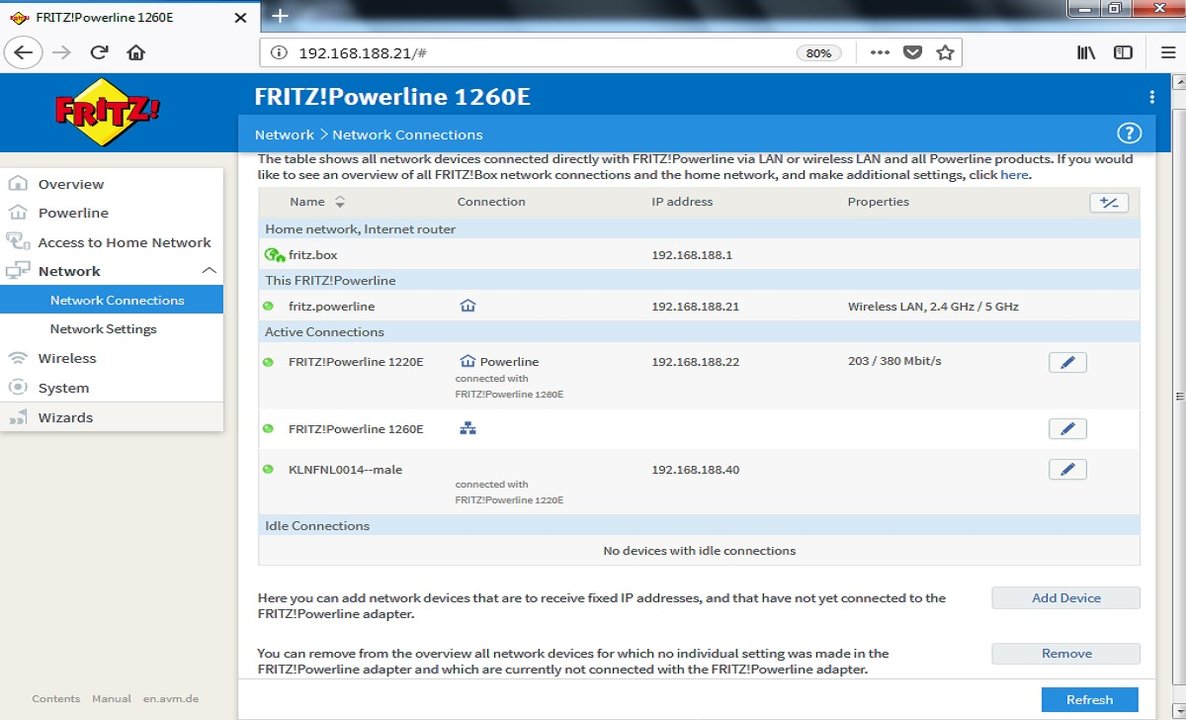This screenshot has width=1186, height=720.
Task: Click the Add Device button
Action: (x=1066, y=598)
